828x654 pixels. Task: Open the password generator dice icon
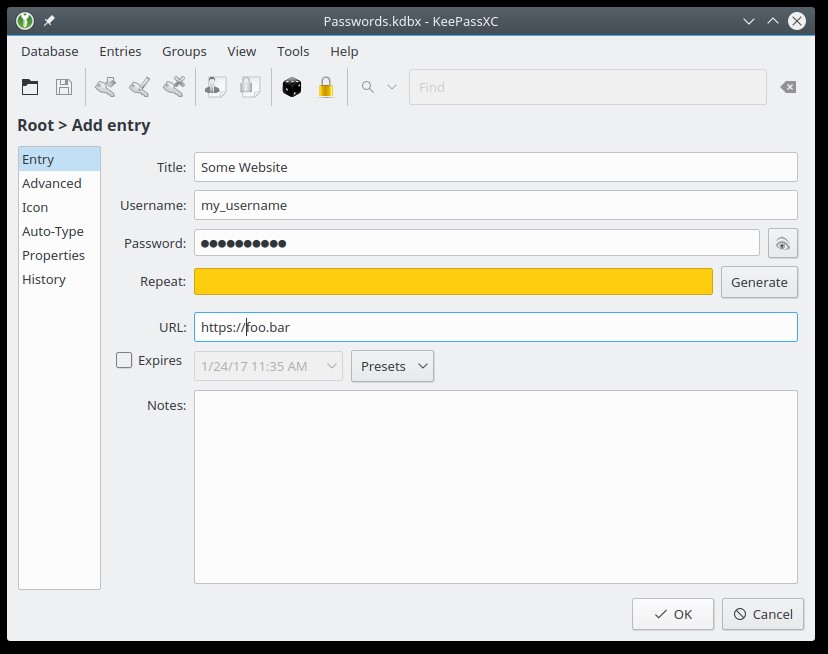pos(291,87)
